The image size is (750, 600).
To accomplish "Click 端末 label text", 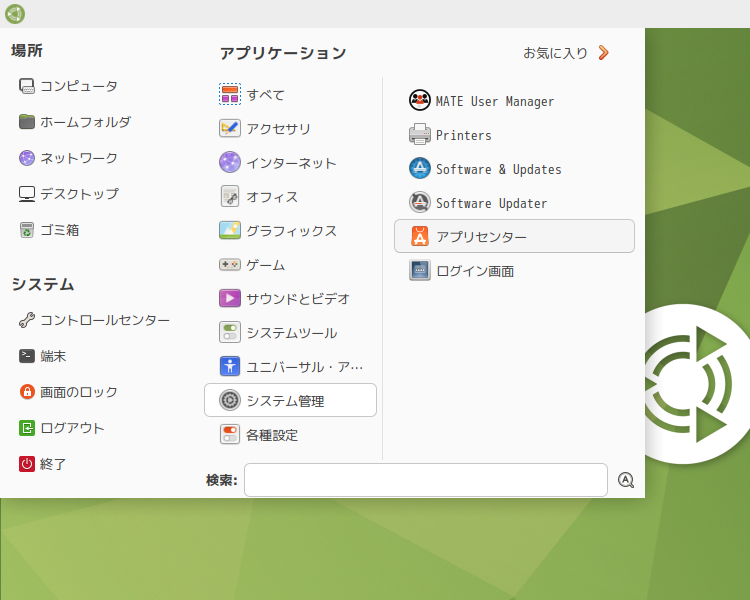I will (53, 356).
